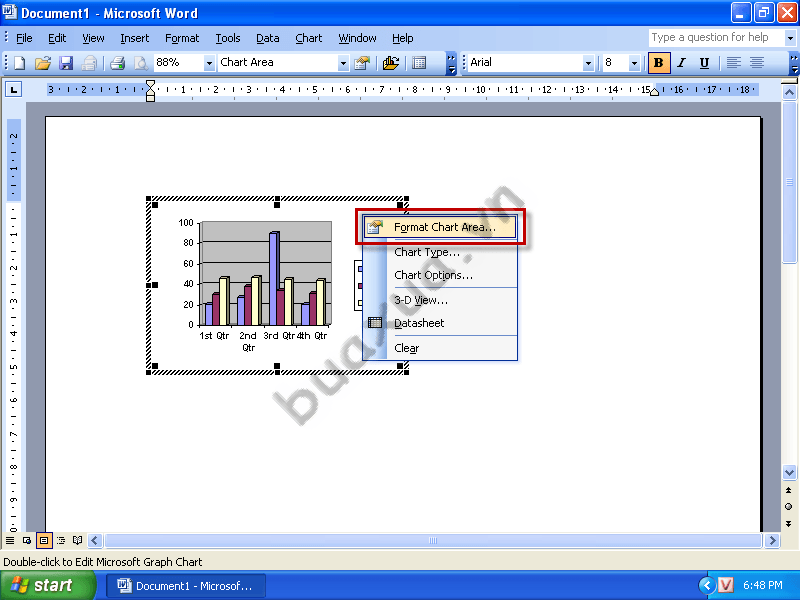Screen dimensions: 800x600
Task: Switch to Outline view button
Action: click(x=61, y=540)
